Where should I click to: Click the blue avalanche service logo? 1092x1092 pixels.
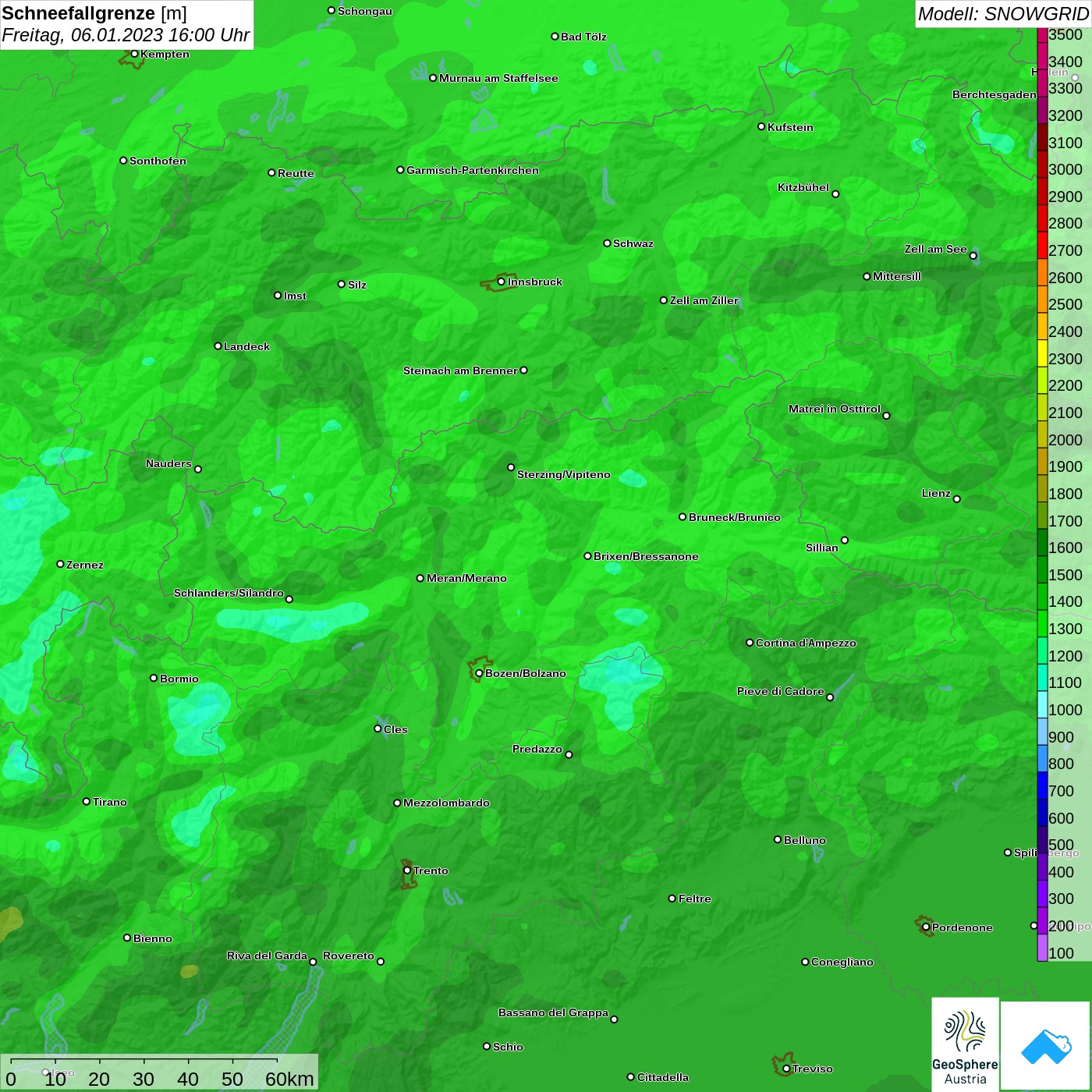tap(1046, 1046)
